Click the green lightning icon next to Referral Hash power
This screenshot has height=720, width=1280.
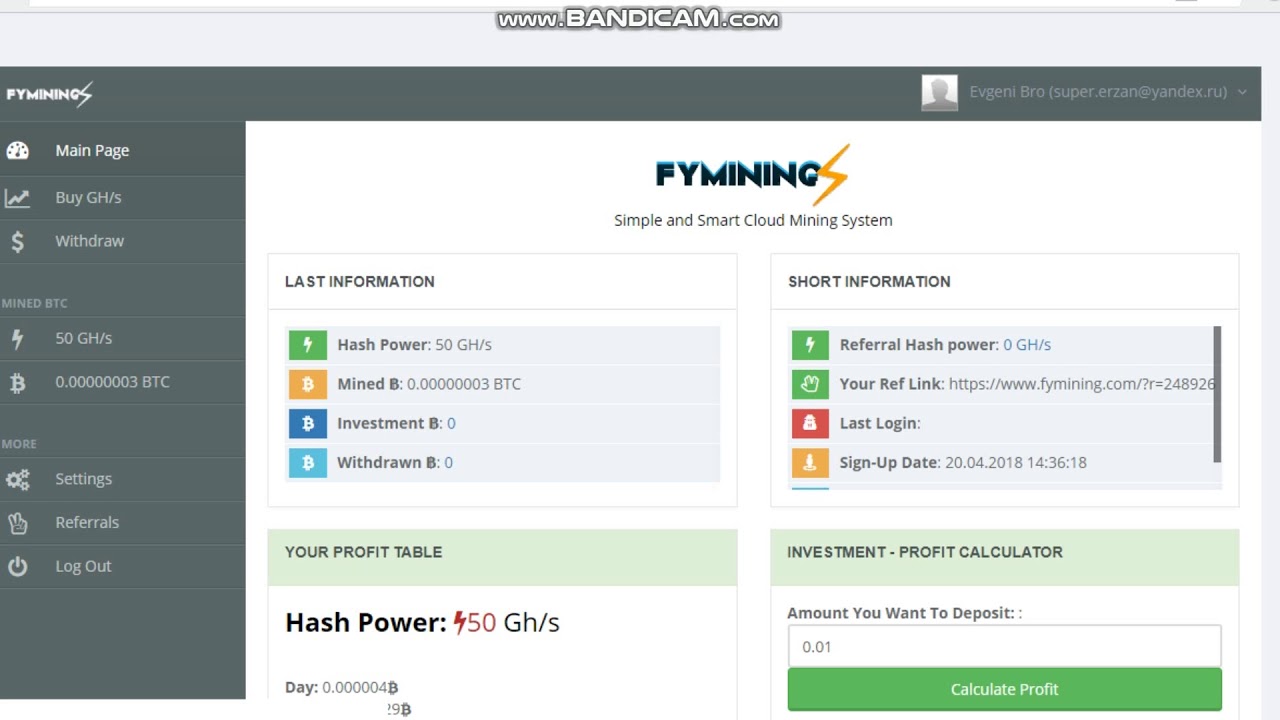(x=810, y=345)
